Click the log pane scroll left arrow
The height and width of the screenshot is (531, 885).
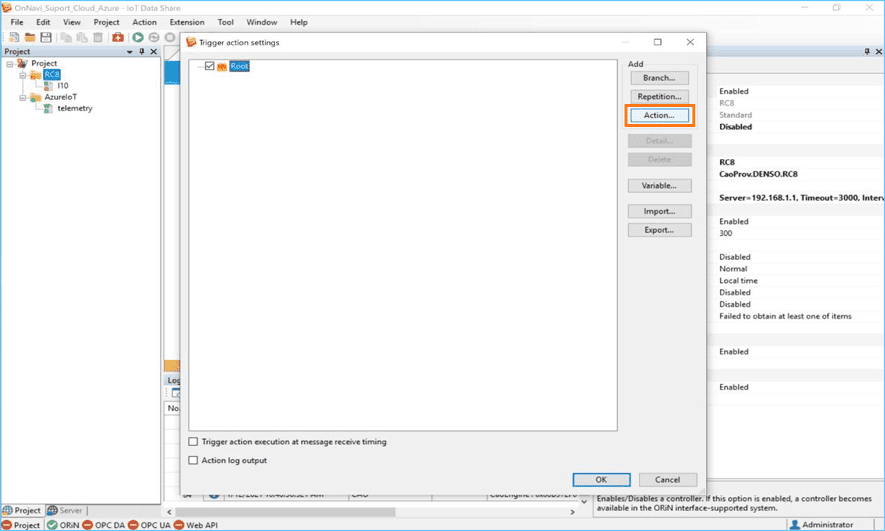(169, 512)
